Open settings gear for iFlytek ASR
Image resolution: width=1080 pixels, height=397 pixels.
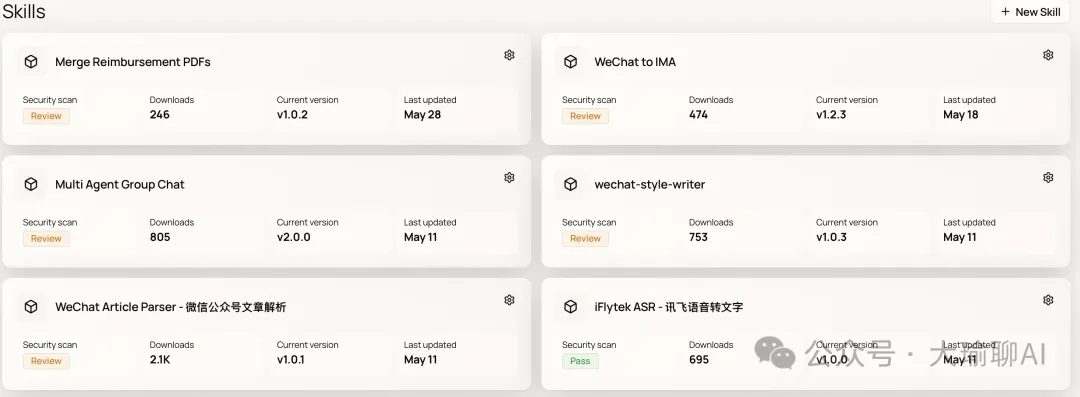1048,300
